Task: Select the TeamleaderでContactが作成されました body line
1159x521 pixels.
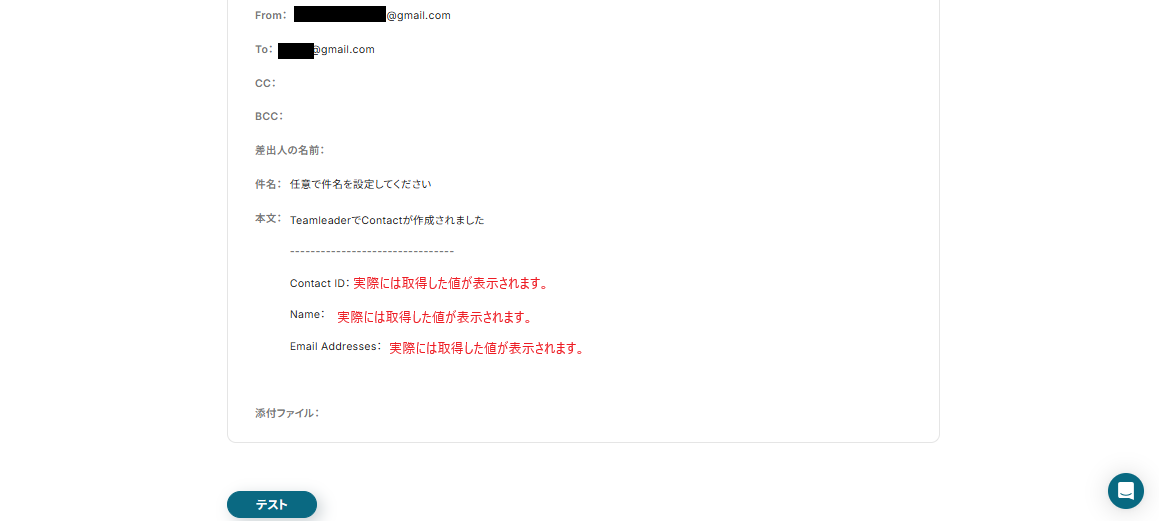Action: click(x=387, y=220)
